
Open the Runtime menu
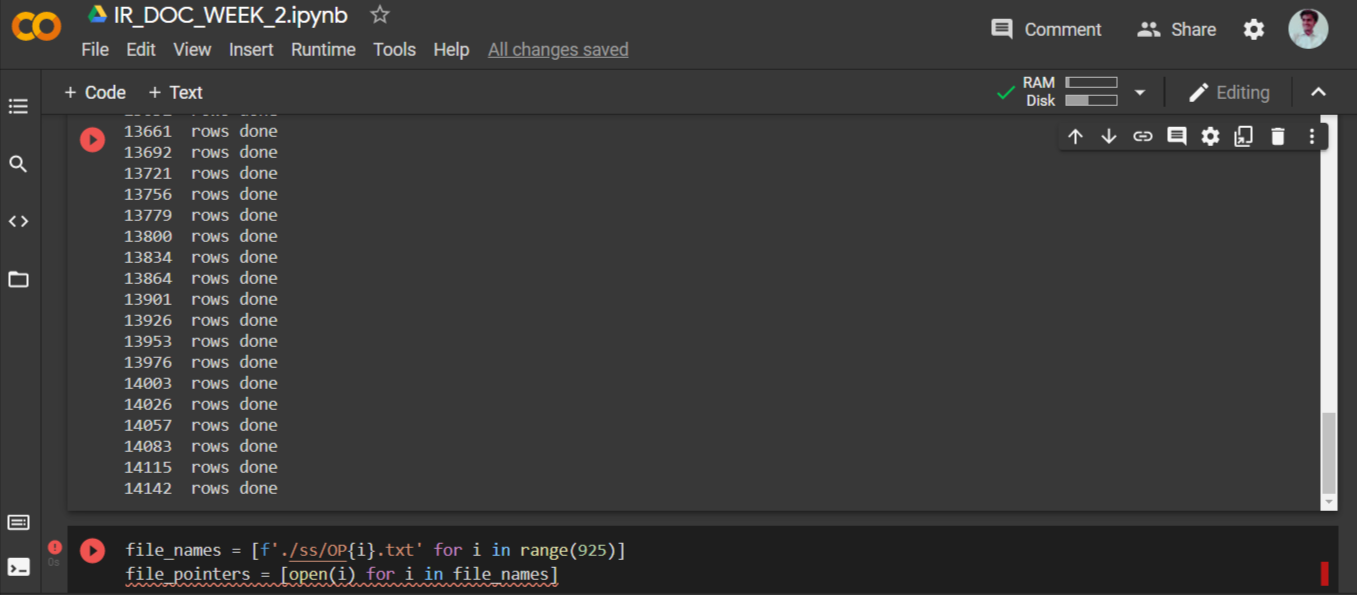click(x=323, y=49)
